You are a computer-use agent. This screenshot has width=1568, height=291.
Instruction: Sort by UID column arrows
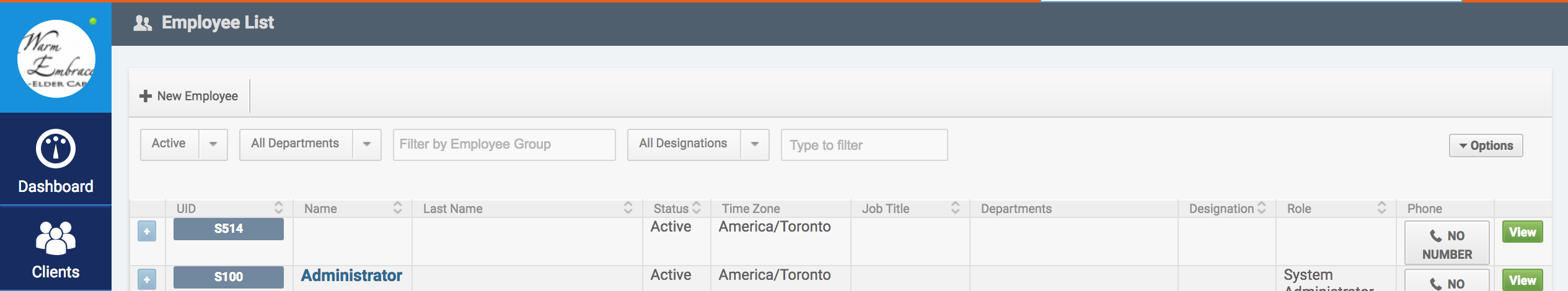pyautogui.click(x=278, y=208)
